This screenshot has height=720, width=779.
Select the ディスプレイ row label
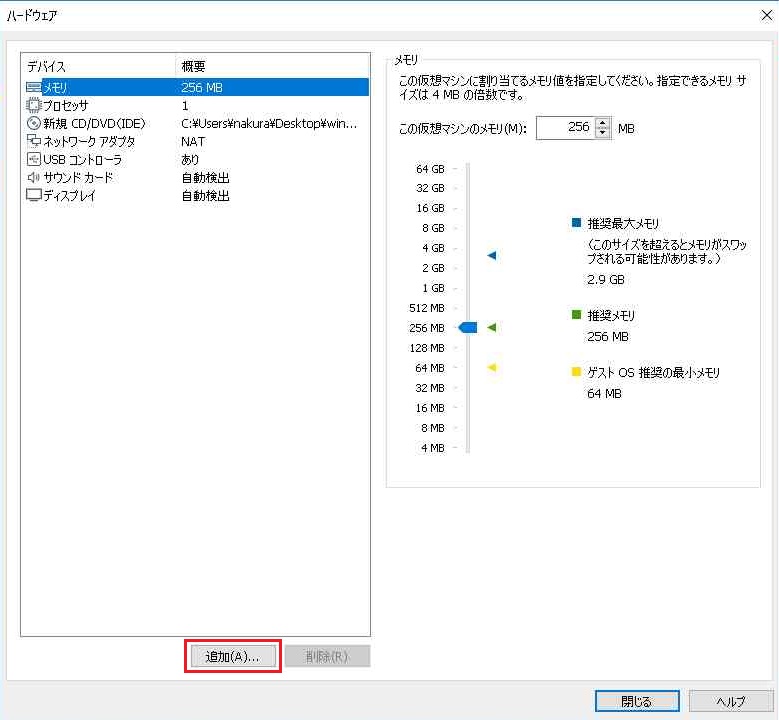(x=69, y=195)
